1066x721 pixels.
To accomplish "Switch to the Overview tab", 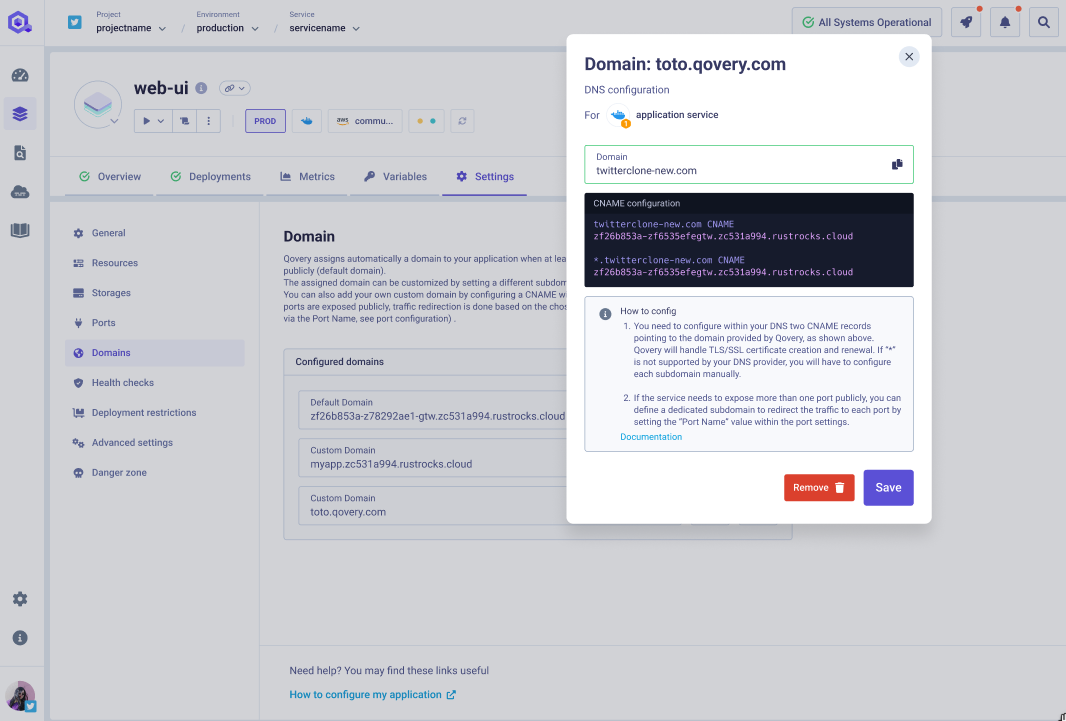I will click(x=109, y=177).
